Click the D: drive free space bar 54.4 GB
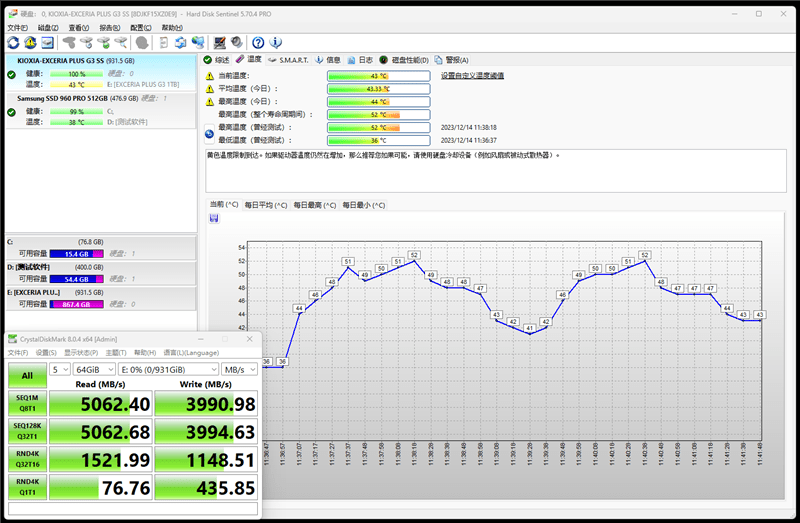 pyautogui.click(x=76, y=279)
